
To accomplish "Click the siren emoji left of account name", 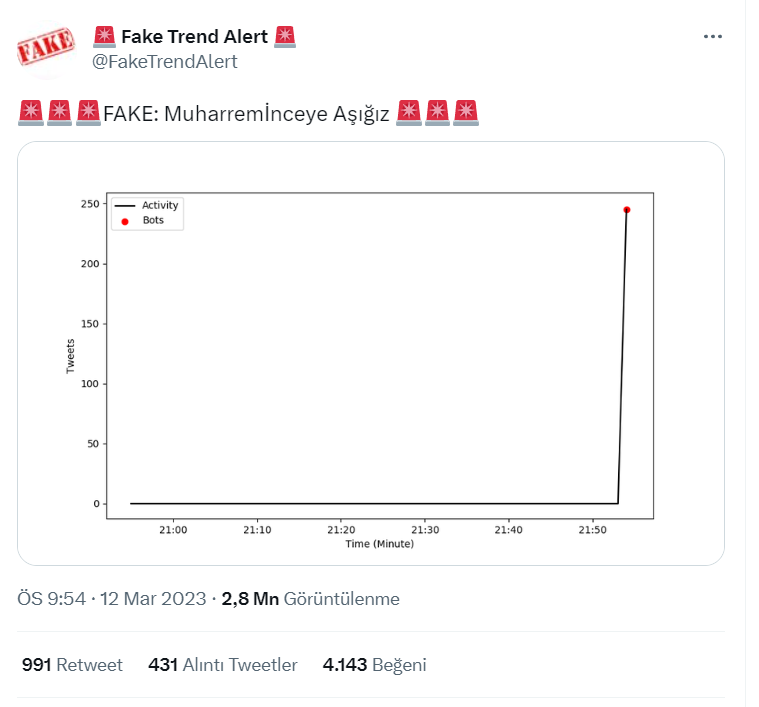I will point(104,37).
